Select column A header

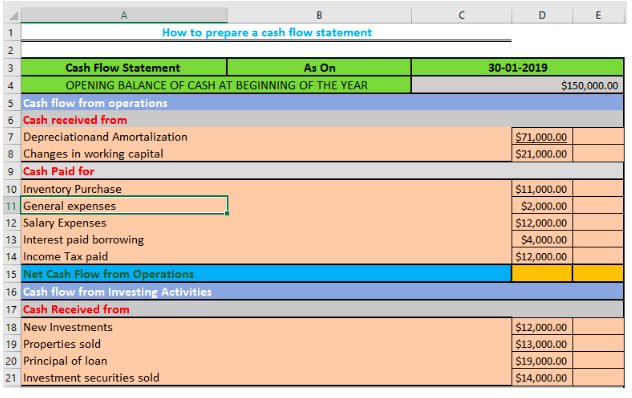(124, 15)
